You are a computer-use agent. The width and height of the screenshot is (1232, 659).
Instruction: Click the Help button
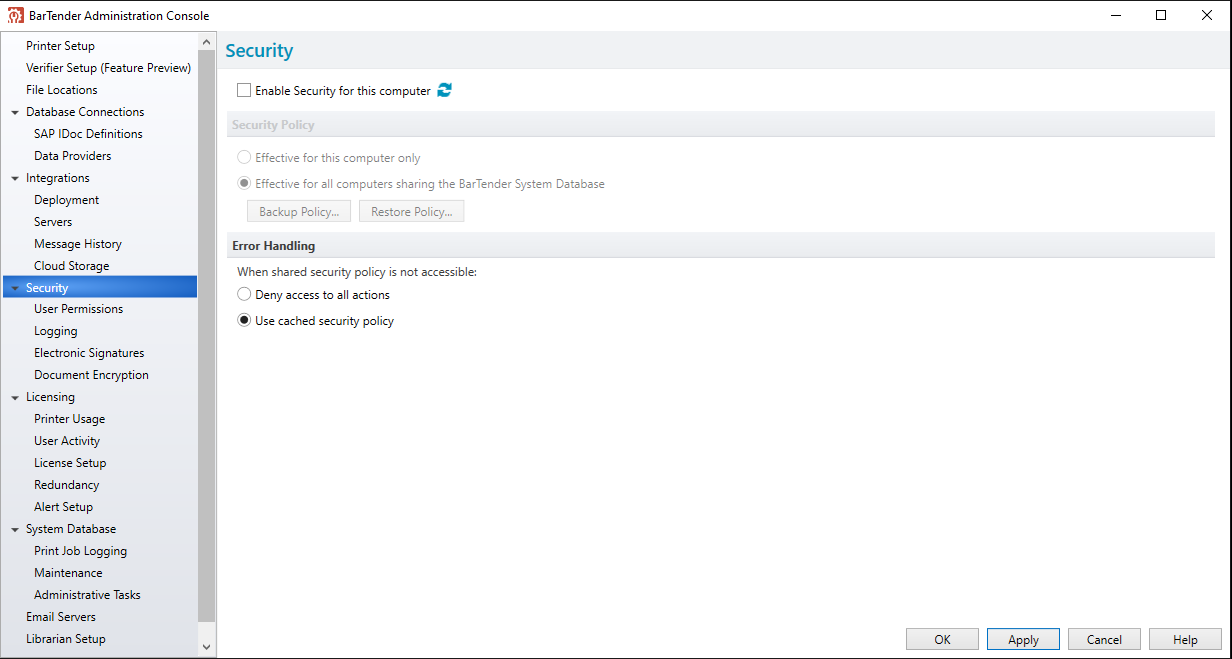tap(1185, 639)
